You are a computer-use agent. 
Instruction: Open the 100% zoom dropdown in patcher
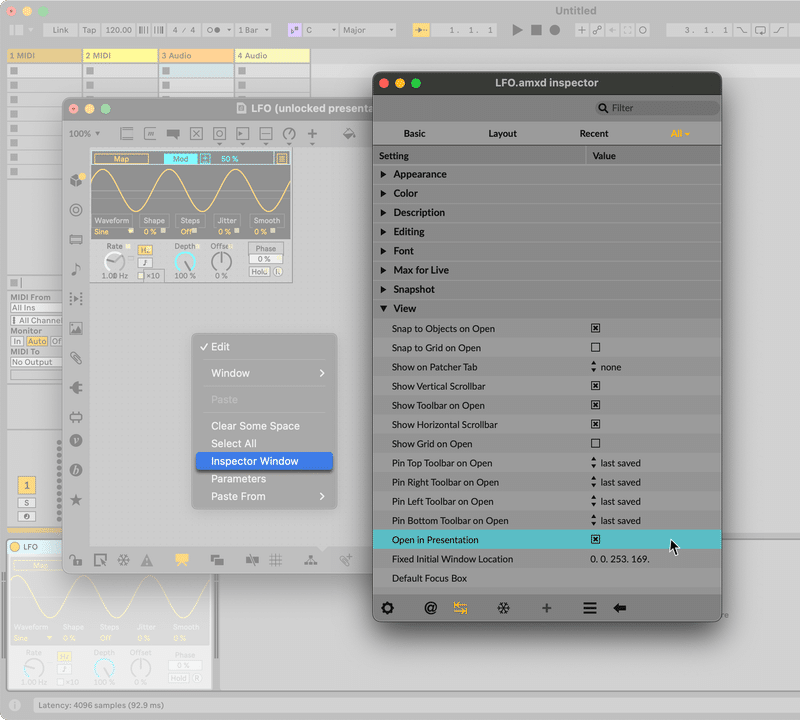(85, 134)
